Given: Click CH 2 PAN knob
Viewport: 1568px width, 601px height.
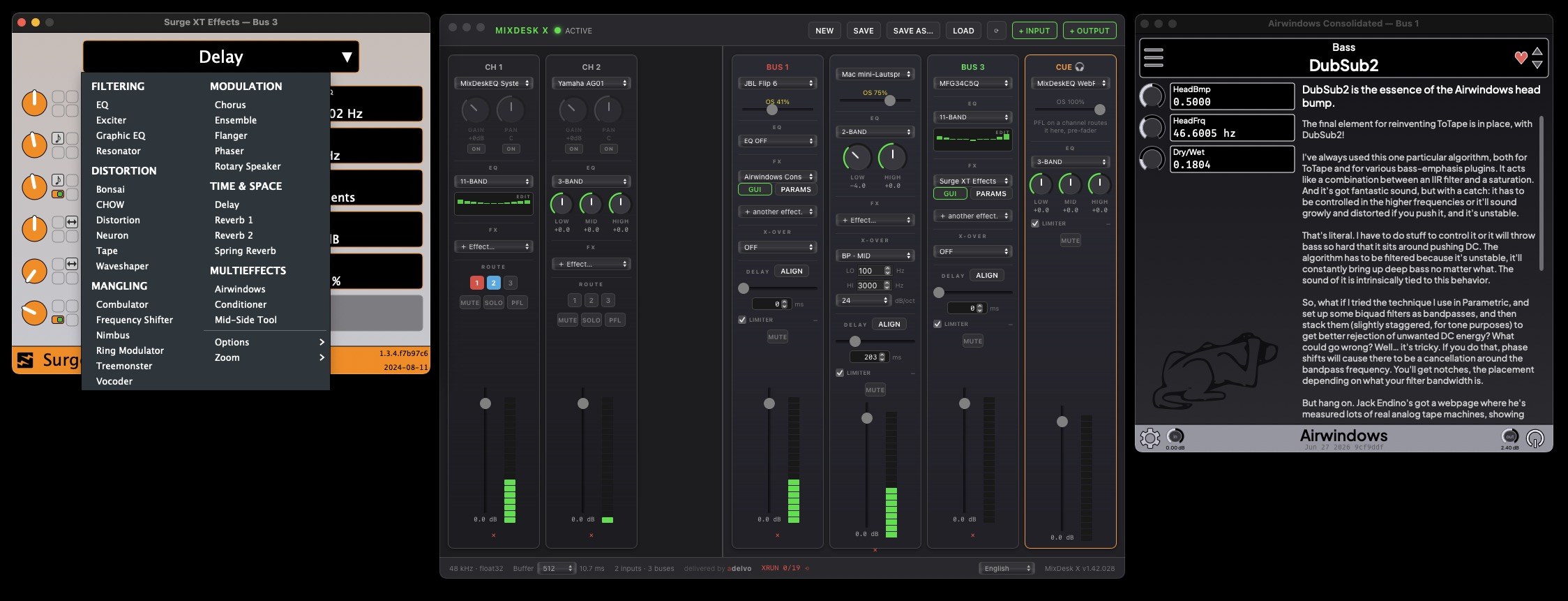Looking at the screenshot, I should point(608,110).
